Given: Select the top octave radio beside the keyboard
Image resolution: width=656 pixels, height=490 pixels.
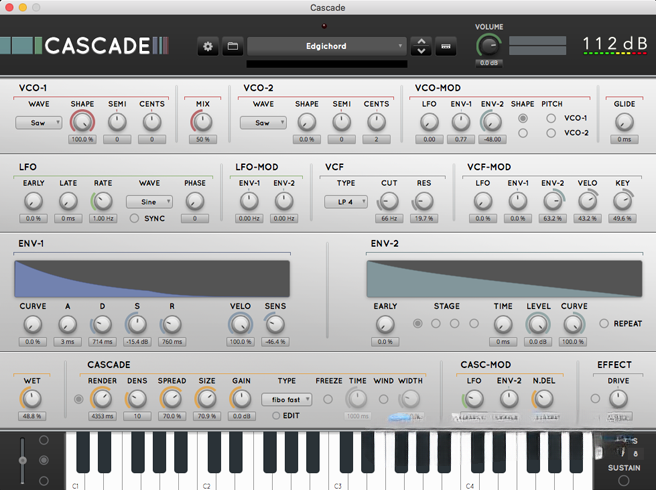Looking at the screenshot, I should (x=44, y=440).
